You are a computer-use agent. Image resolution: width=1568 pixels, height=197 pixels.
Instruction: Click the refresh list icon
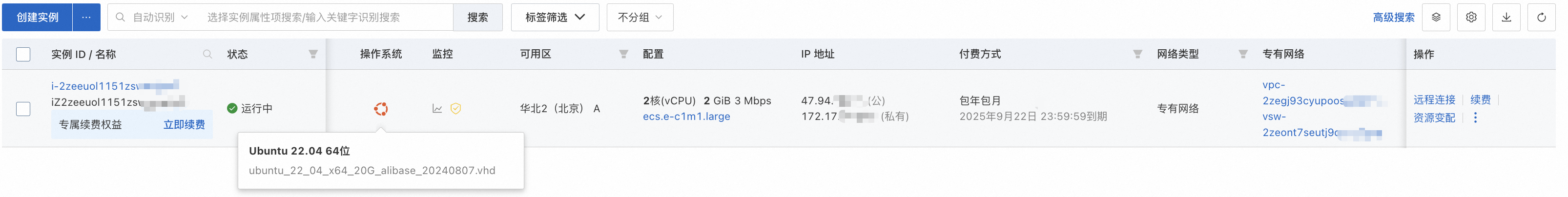point(1541,18)
